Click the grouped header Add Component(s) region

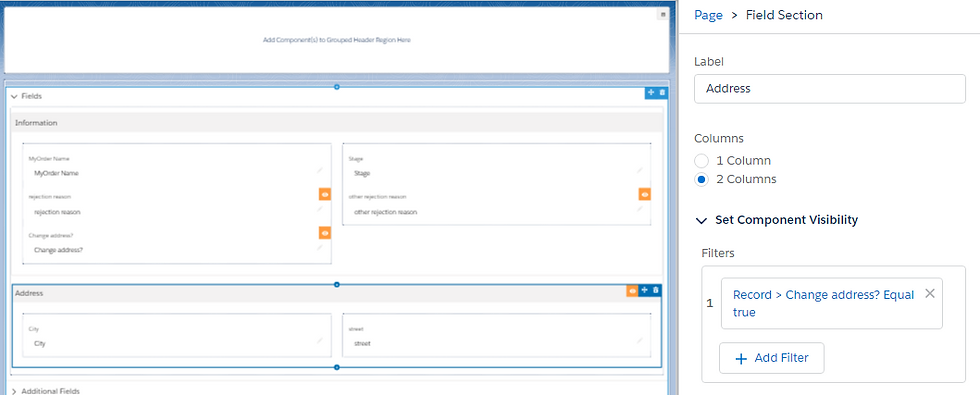(337, 40)
